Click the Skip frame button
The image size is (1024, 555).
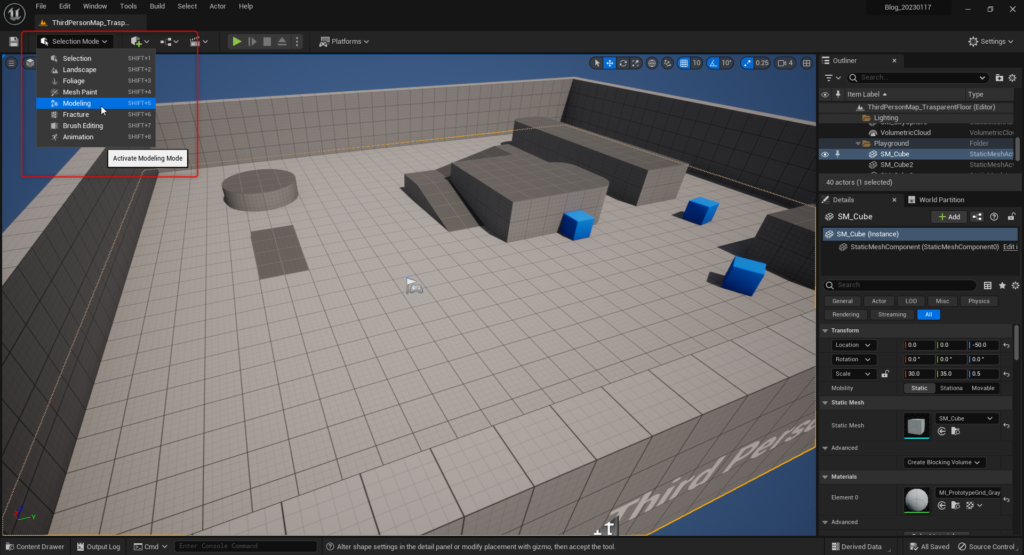(252, 41)
